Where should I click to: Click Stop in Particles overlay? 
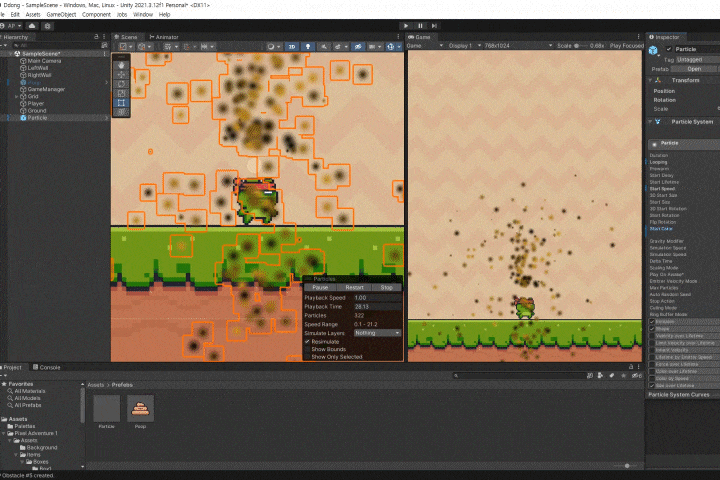386,288
